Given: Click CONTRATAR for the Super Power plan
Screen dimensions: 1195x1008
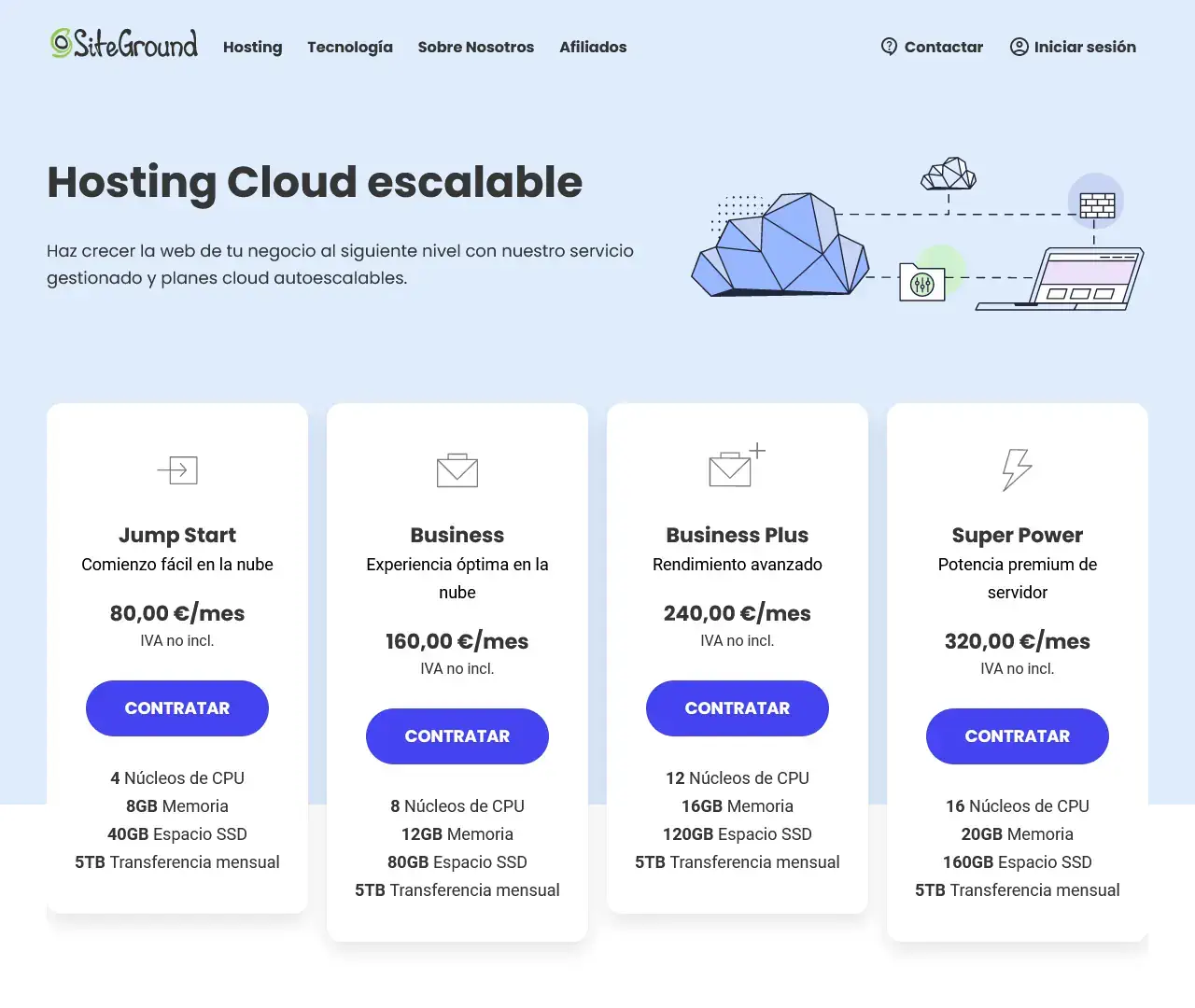Looking at the screenshot, I should (1018, 736).
